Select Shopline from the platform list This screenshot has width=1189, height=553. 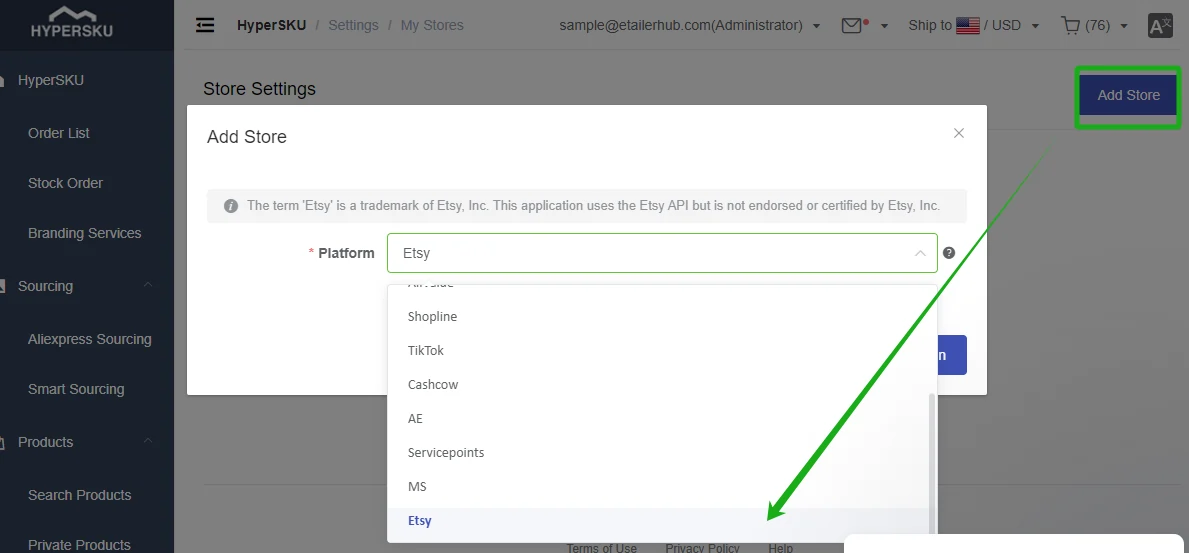pyautogui.click(x=658, y=316)
